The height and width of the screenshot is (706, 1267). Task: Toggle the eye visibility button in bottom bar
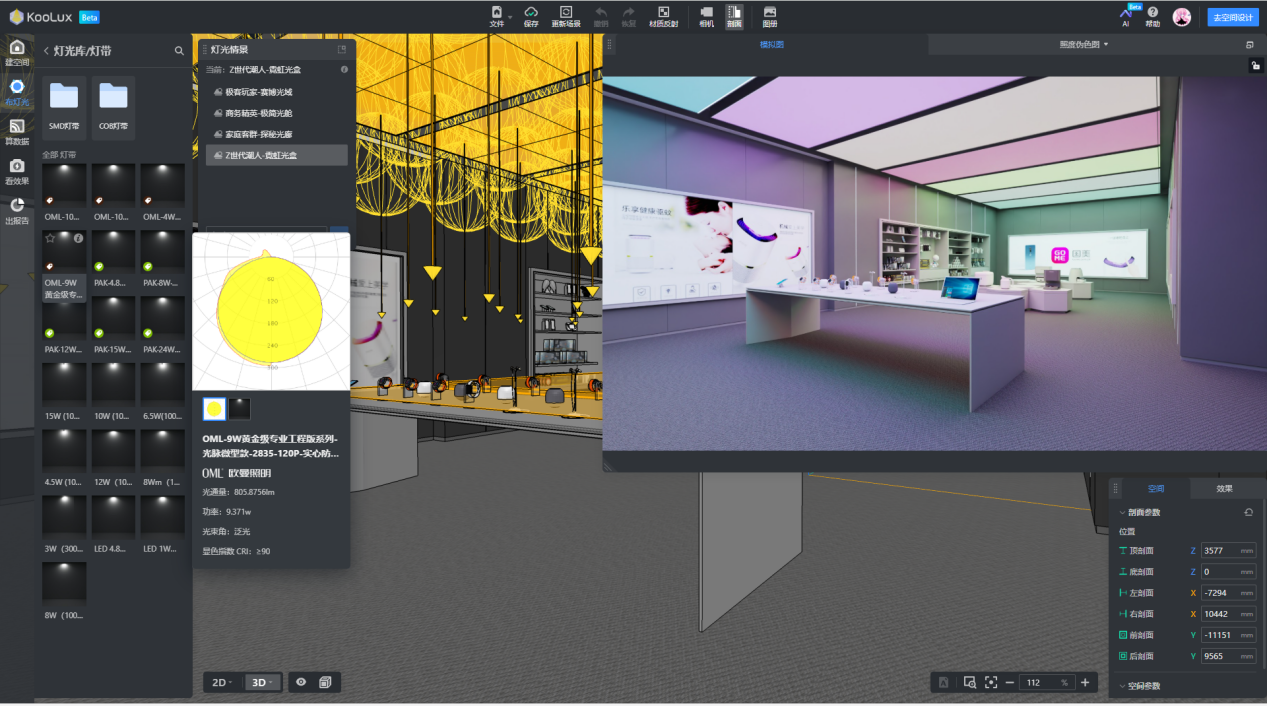point(301,682)
